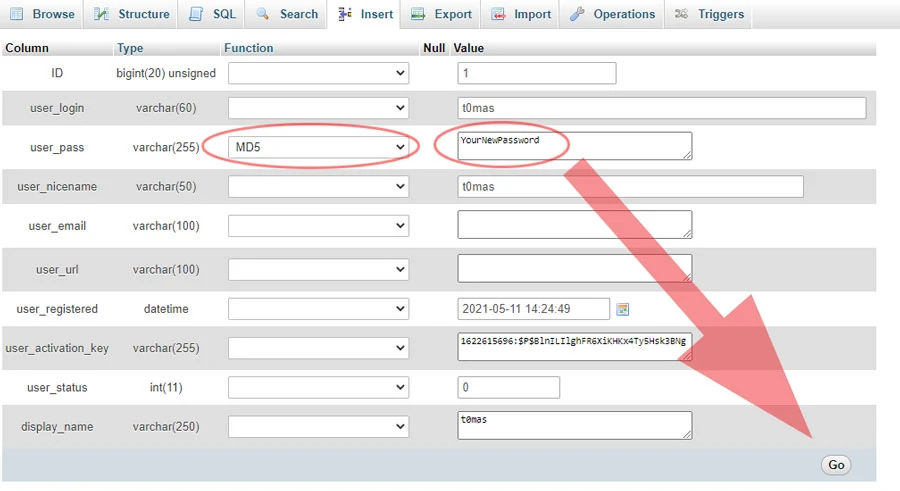
Task: Click the user_email column name
Action: (x=57, y=226)
